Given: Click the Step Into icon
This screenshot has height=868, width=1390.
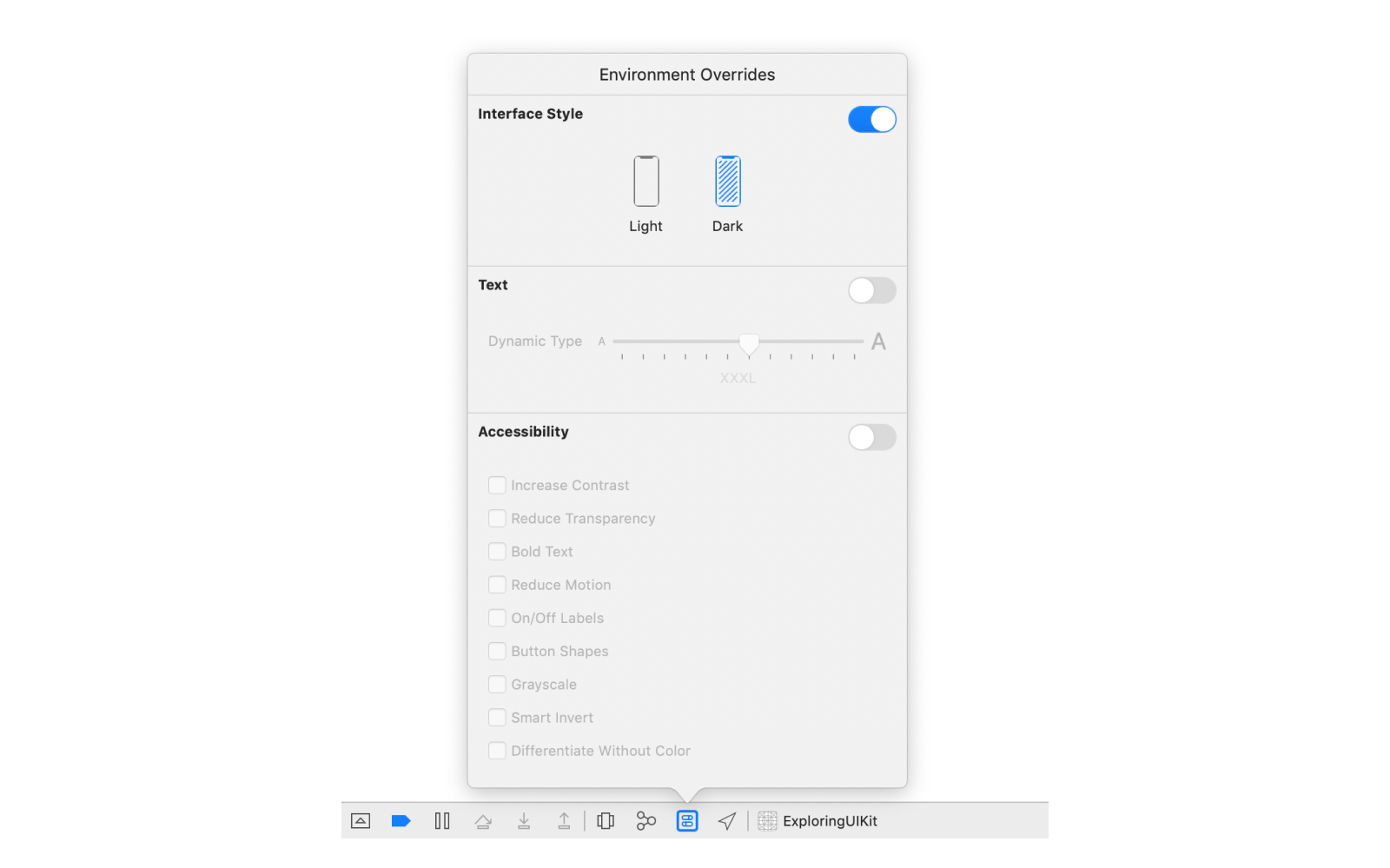Looking at the screenshot, I should click(524, 821).
